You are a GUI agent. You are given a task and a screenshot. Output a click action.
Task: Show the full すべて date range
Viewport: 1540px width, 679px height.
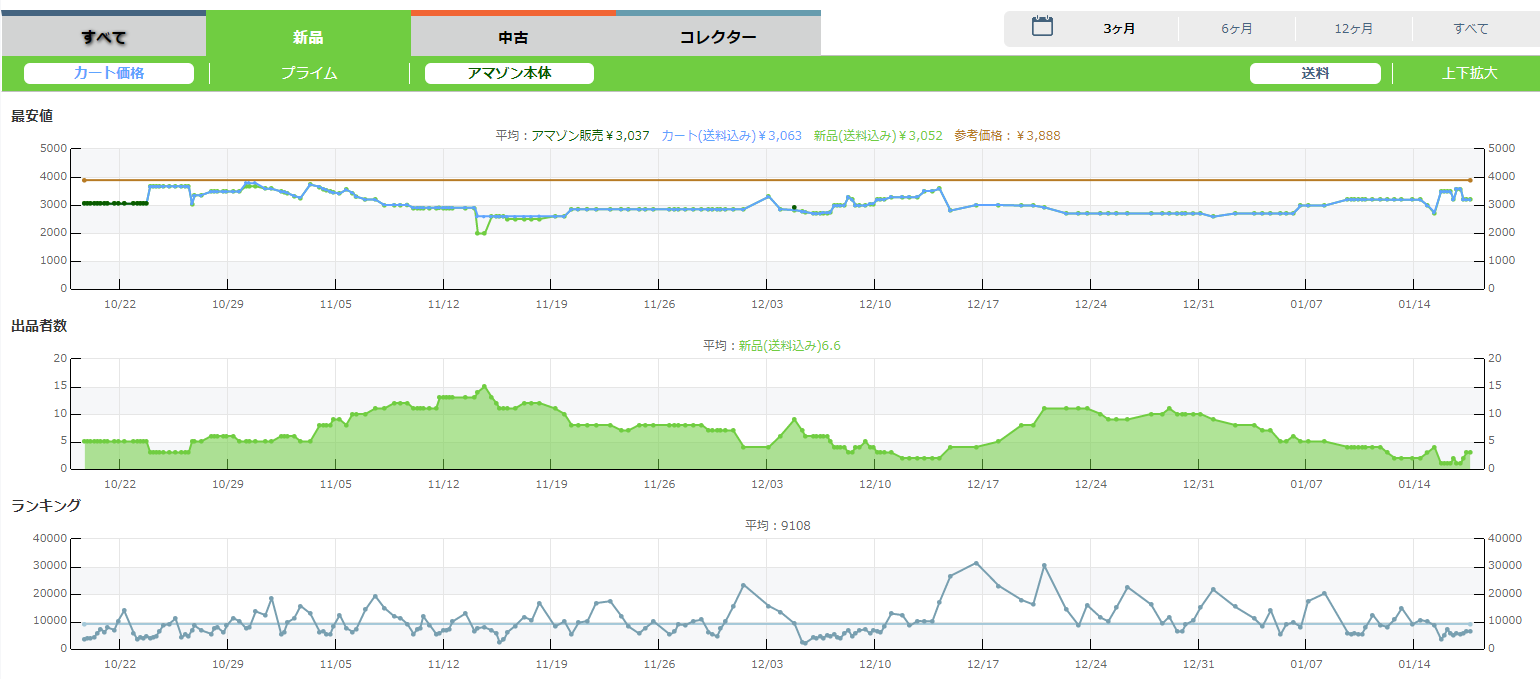(1470, 29)
